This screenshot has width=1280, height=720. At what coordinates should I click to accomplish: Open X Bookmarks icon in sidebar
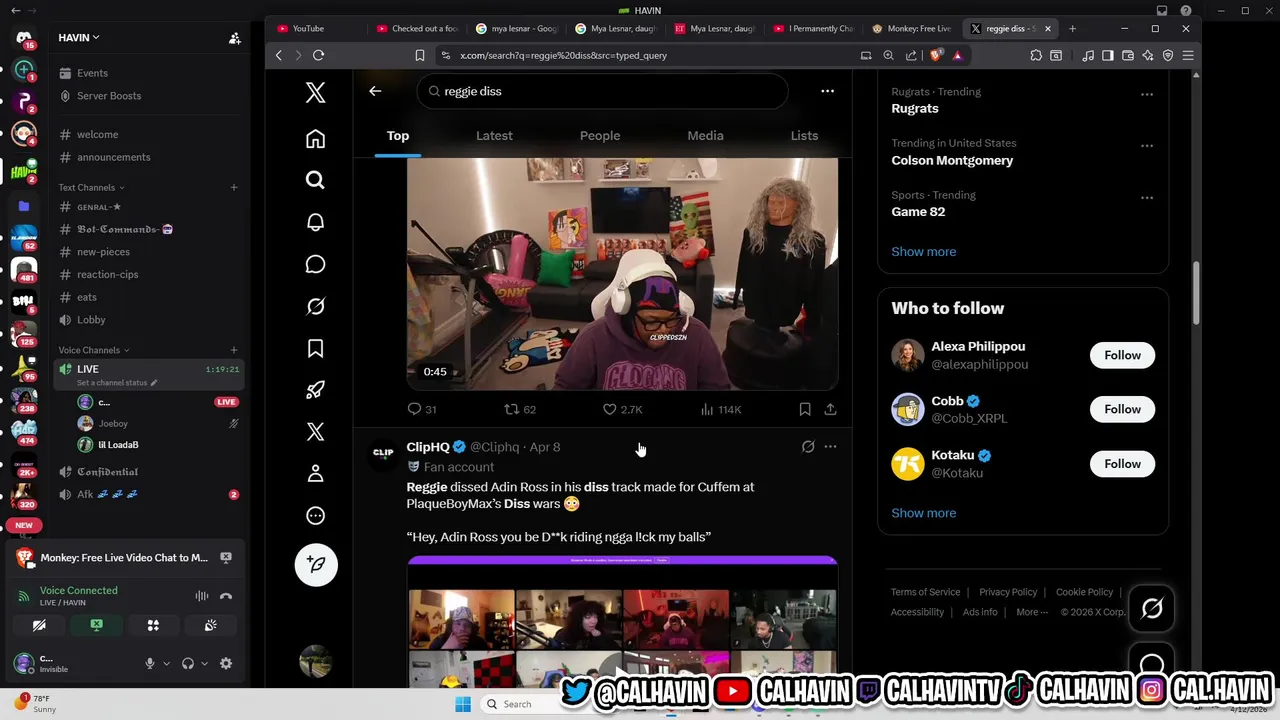coord(315,348)
